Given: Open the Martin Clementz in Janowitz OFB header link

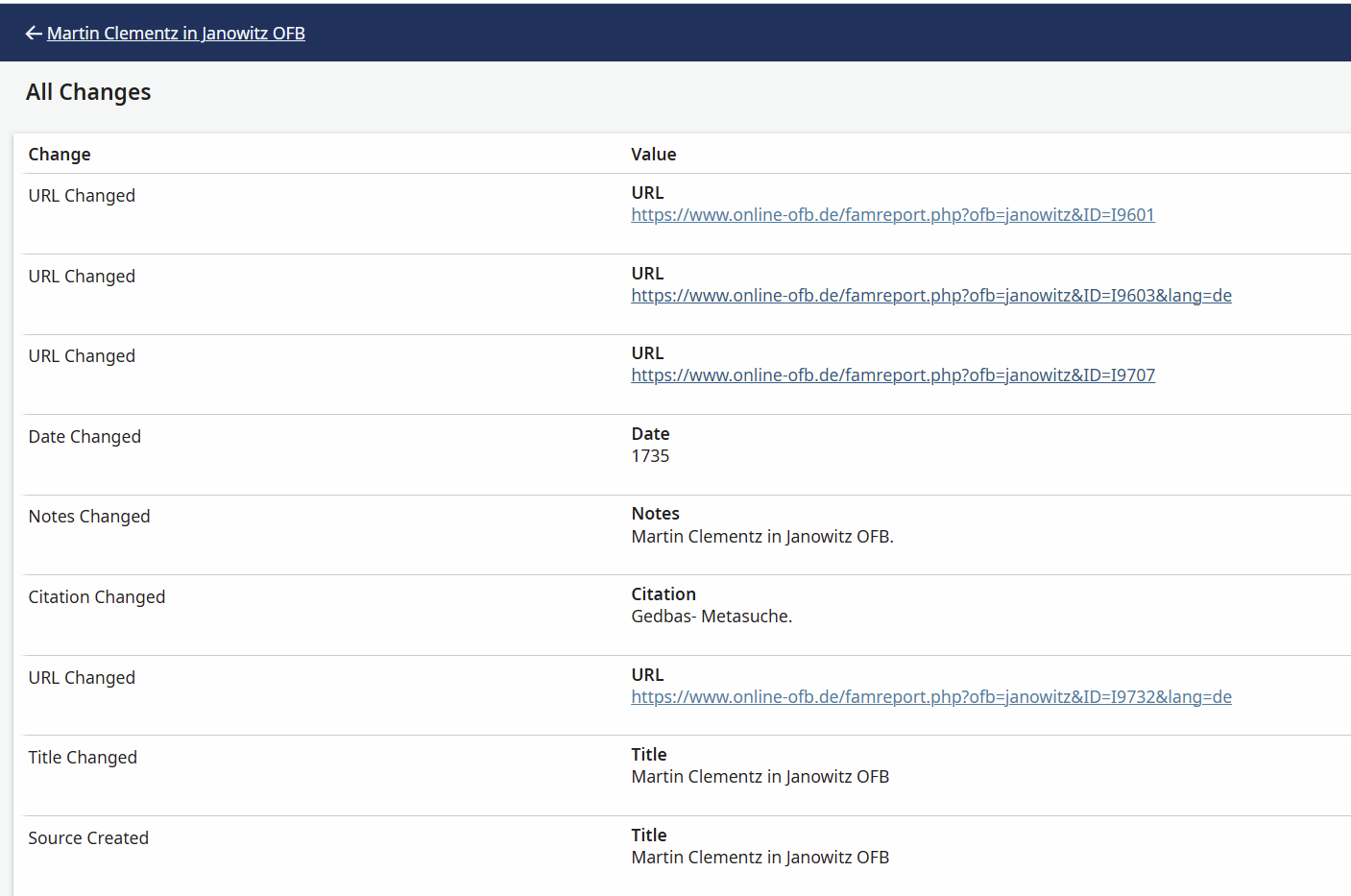Looking at the screenshot, I should point(176,34).
